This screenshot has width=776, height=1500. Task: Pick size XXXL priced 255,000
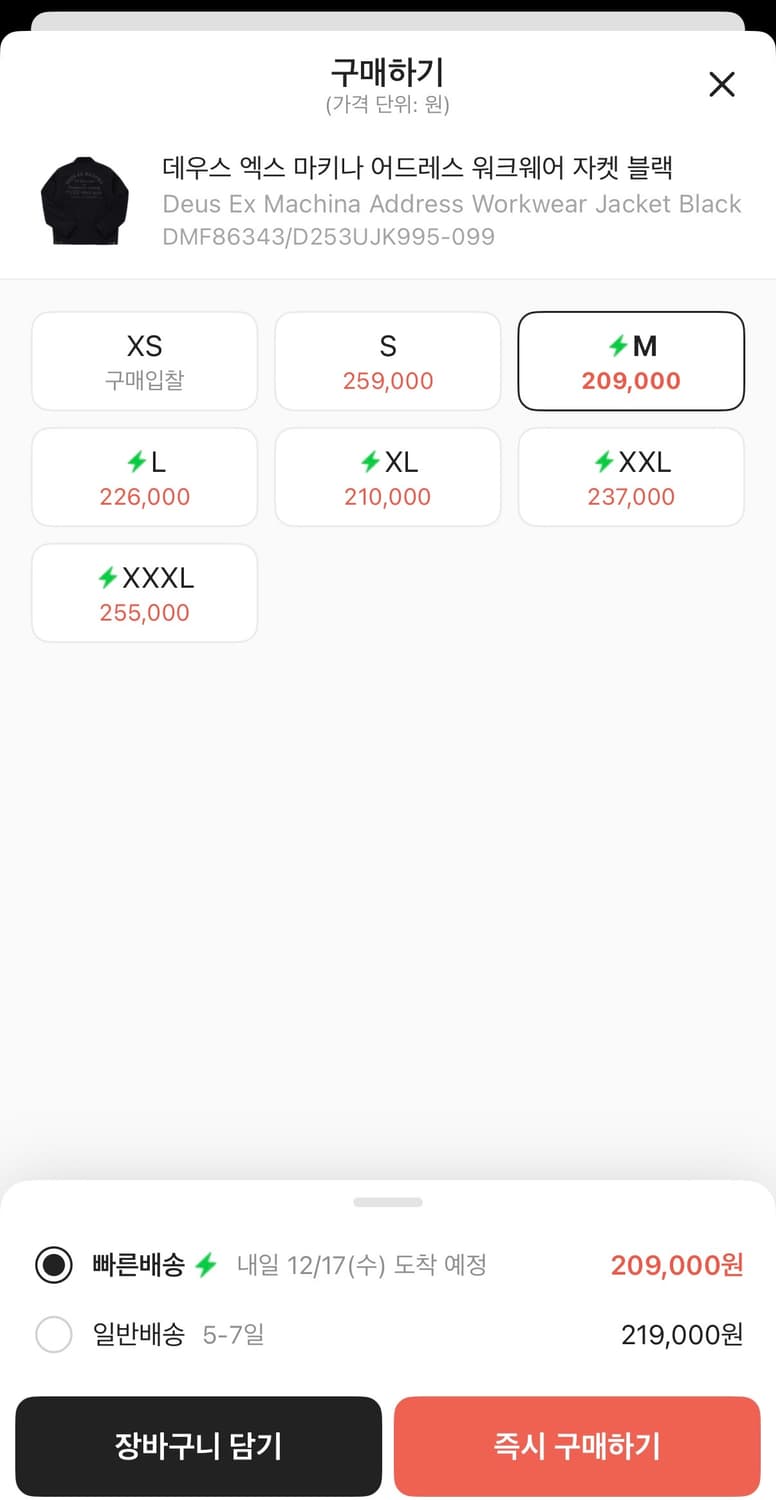click(145, 593)
